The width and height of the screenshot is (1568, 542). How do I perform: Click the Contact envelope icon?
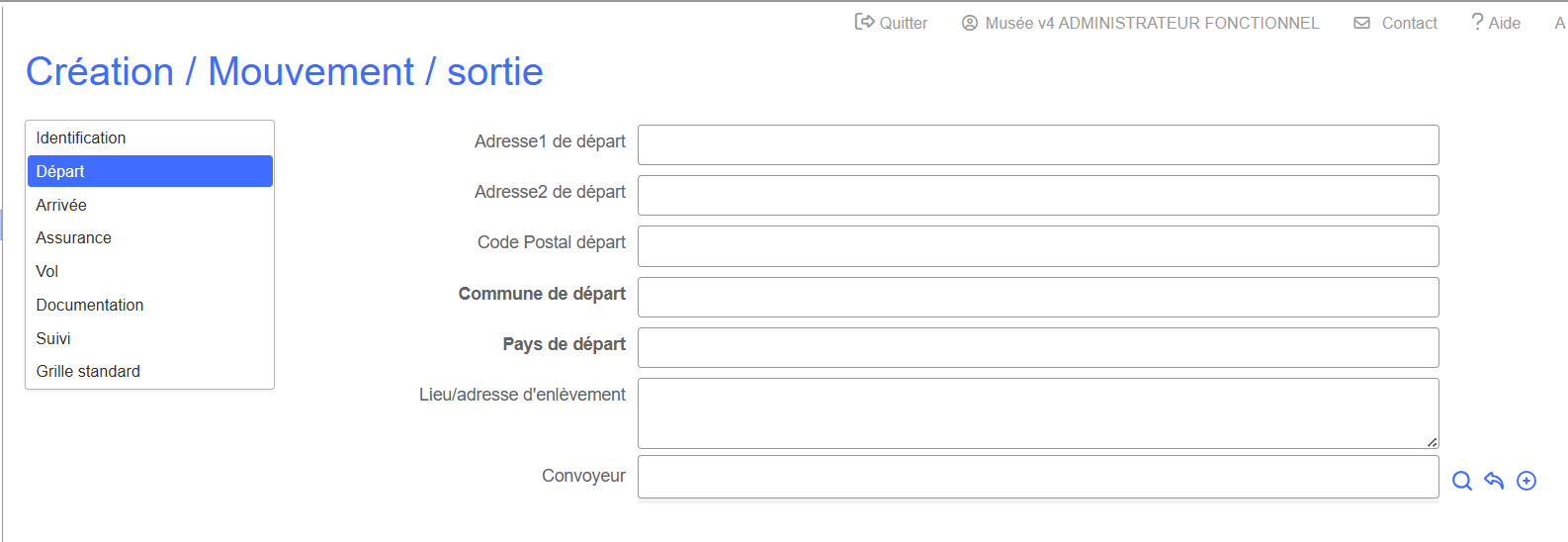1361,23
